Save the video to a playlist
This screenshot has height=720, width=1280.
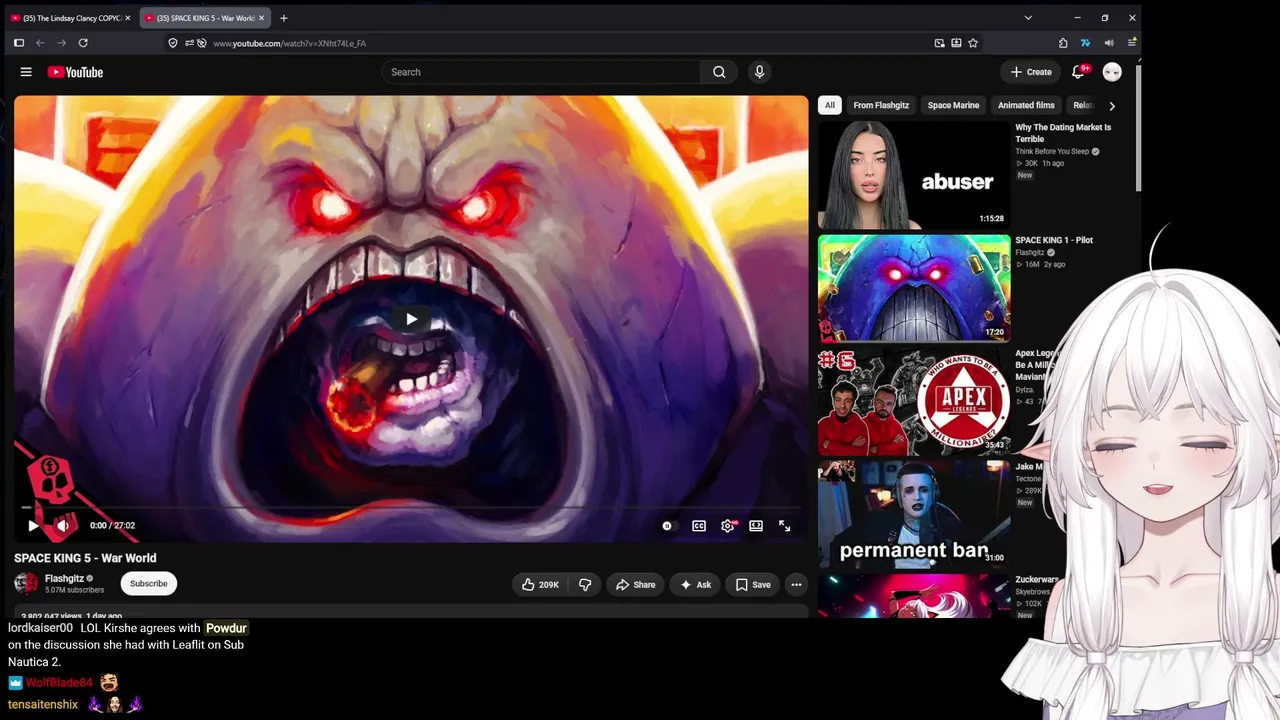pyautogui.click(x=753, y=585)
